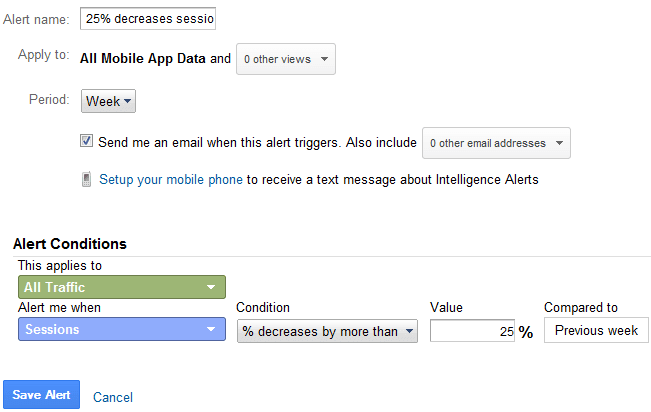Open the Period Week dropdown

108,101
